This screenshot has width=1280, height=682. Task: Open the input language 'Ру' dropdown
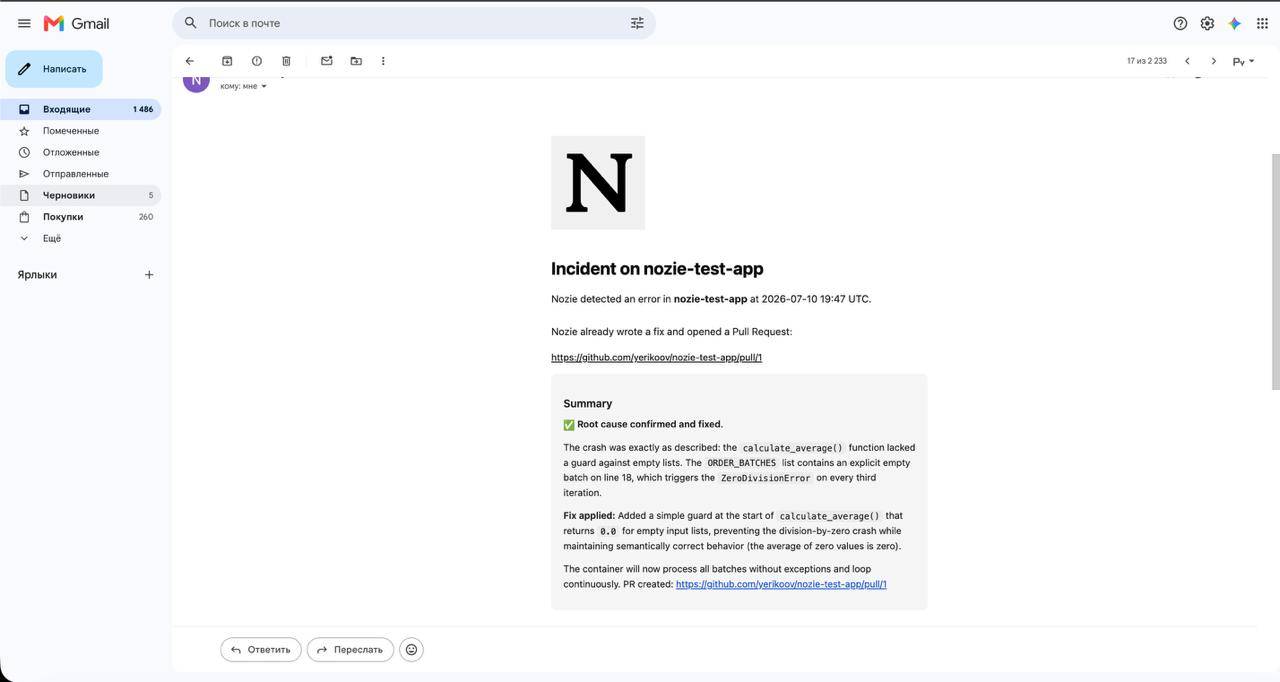[1243, 62]
